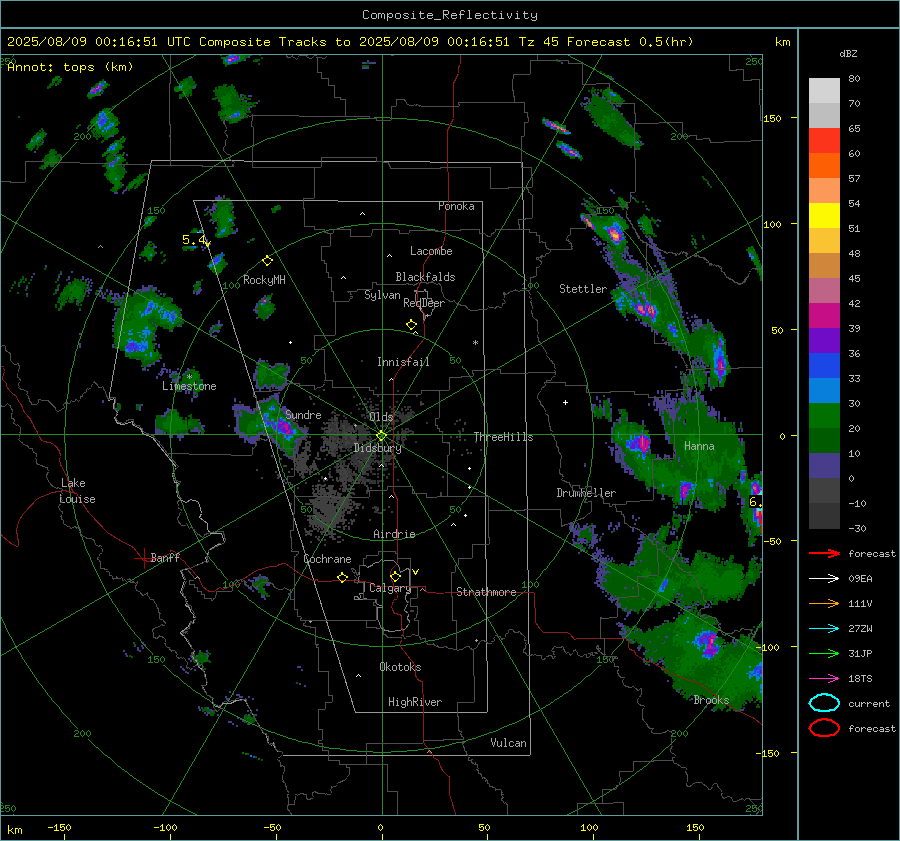The height and width of the screenshot is (841, 900).
Task: Click the magenta 39–42 dBZ swatch
Action: tap(824, 315)
